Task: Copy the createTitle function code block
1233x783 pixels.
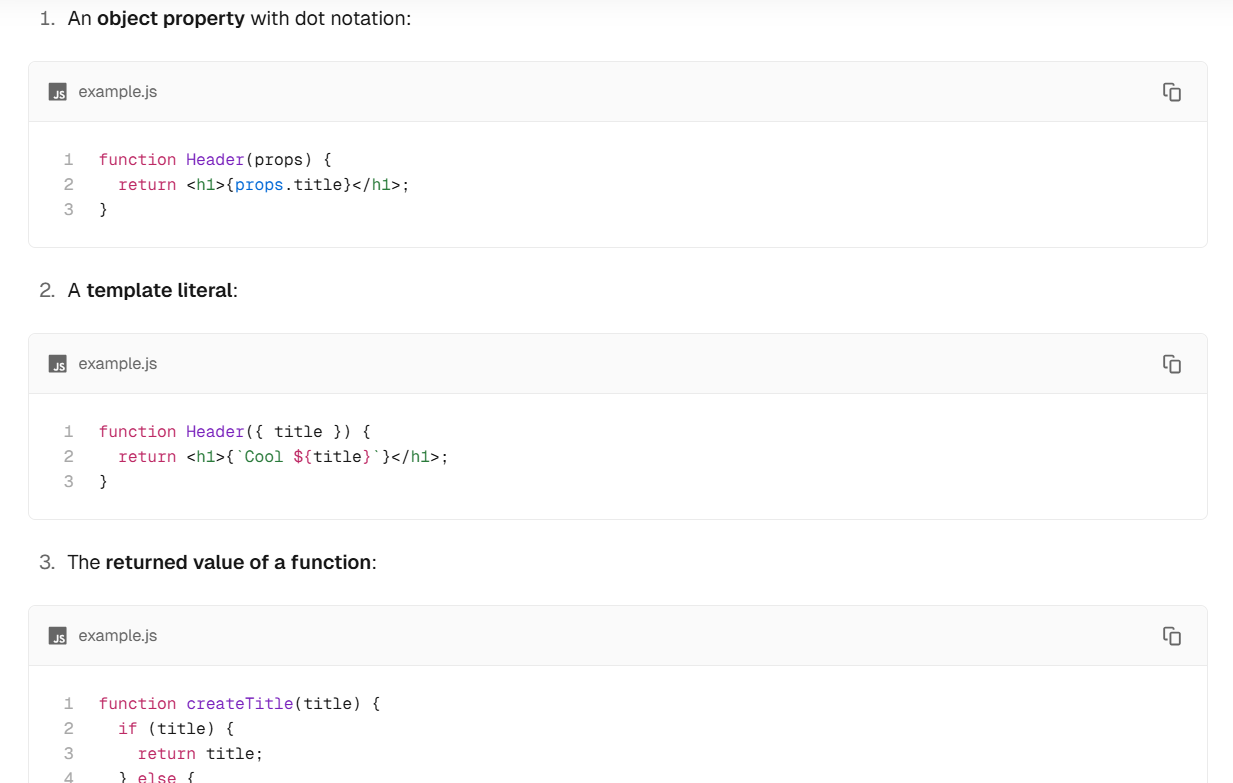Action: (1172, 636)
